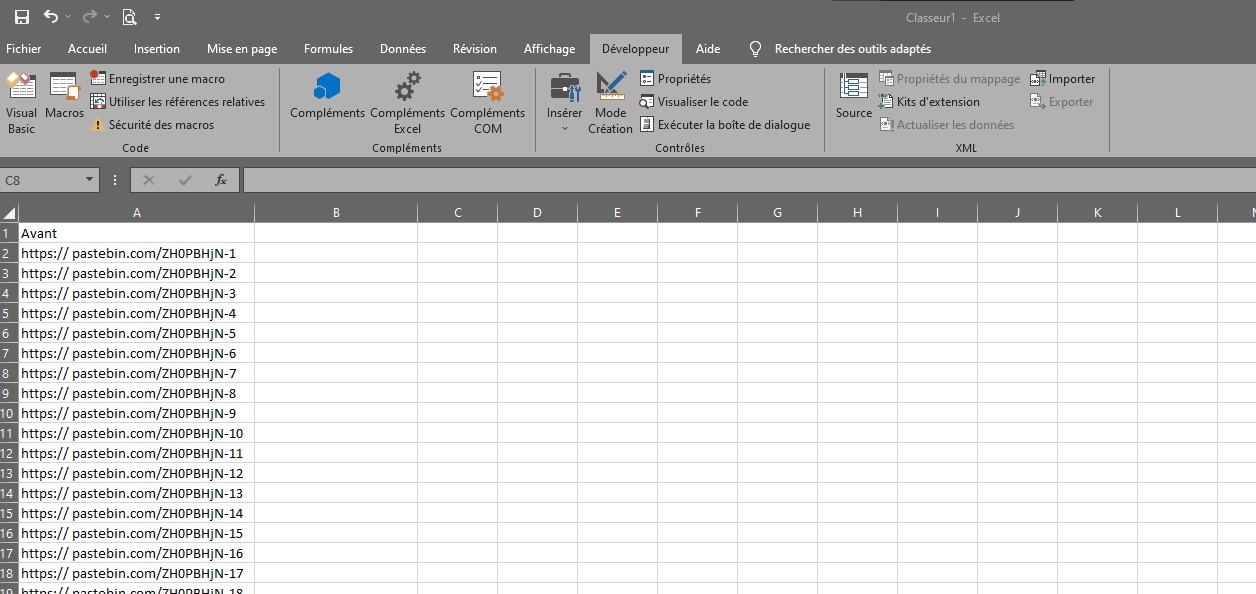The width and height of the screenshot is (1256, 594).
Task: Click the Name Box showing C8
Action: pyautogui.click(x=42, y=180)
